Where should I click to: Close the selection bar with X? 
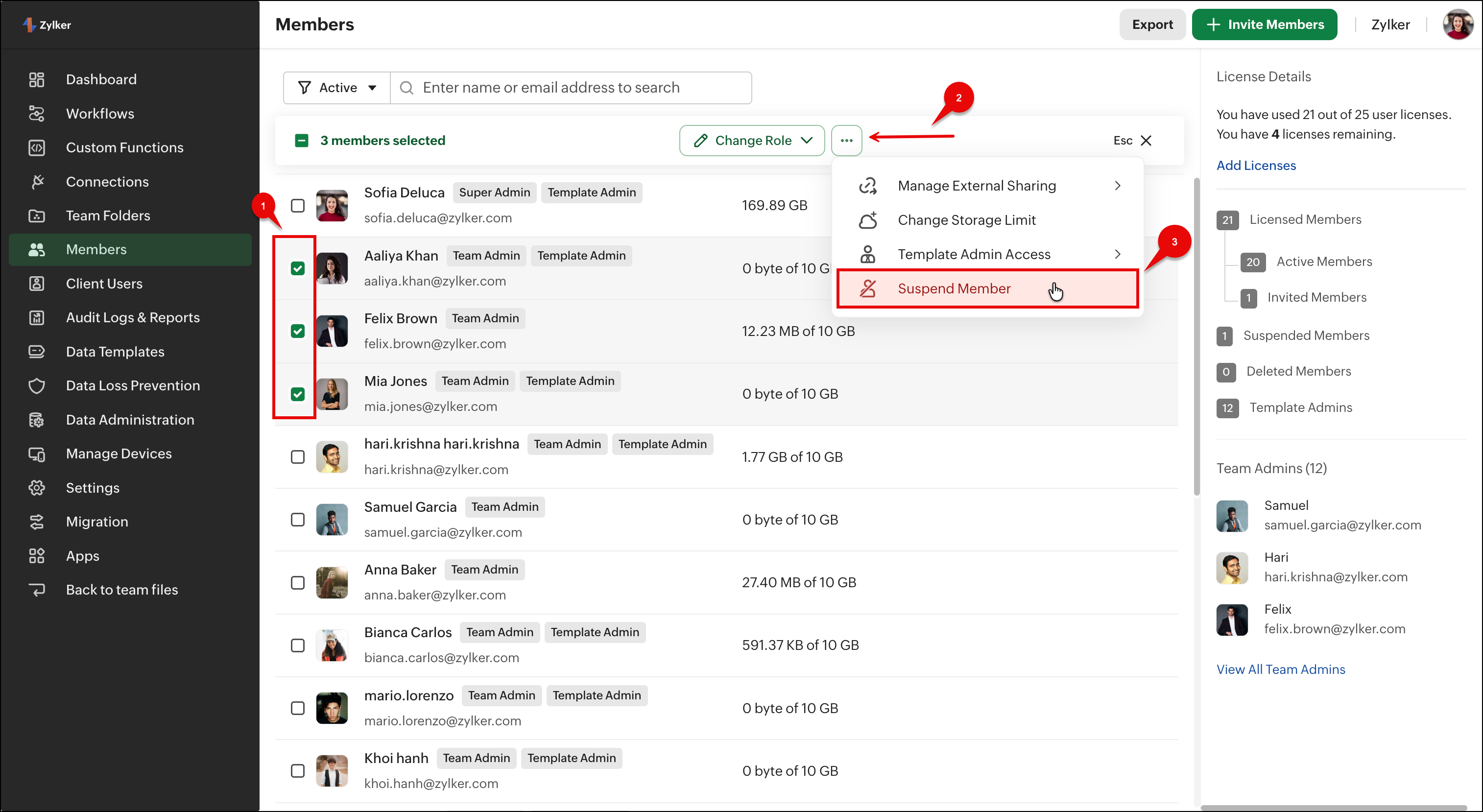1146,141
